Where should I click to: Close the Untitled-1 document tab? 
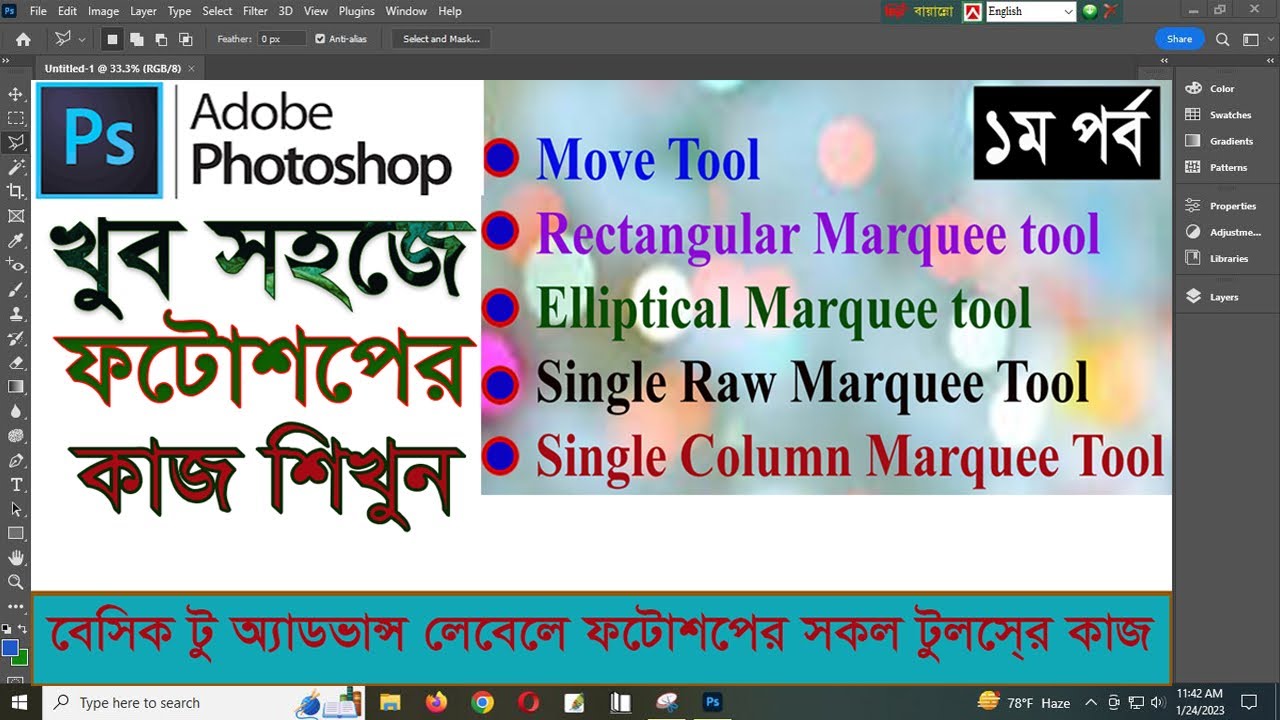pyautogui.click(x=192, y=68)
